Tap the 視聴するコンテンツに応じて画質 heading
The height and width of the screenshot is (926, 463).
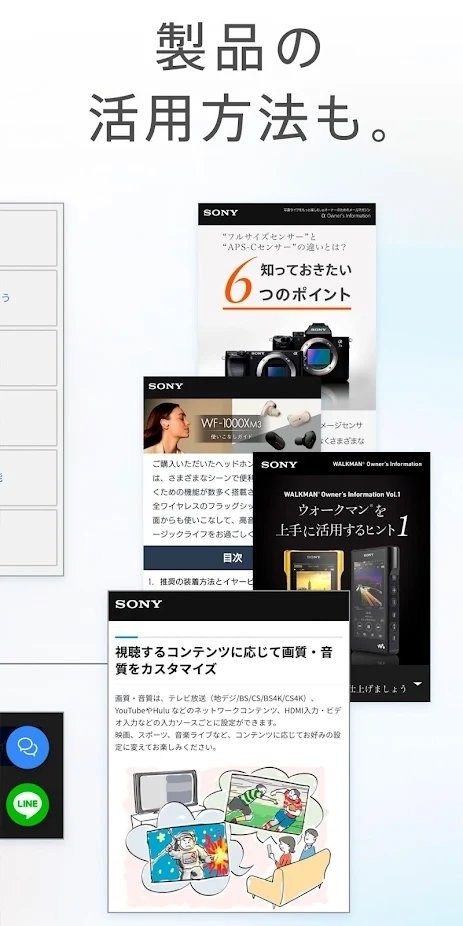tap(224, 660)
